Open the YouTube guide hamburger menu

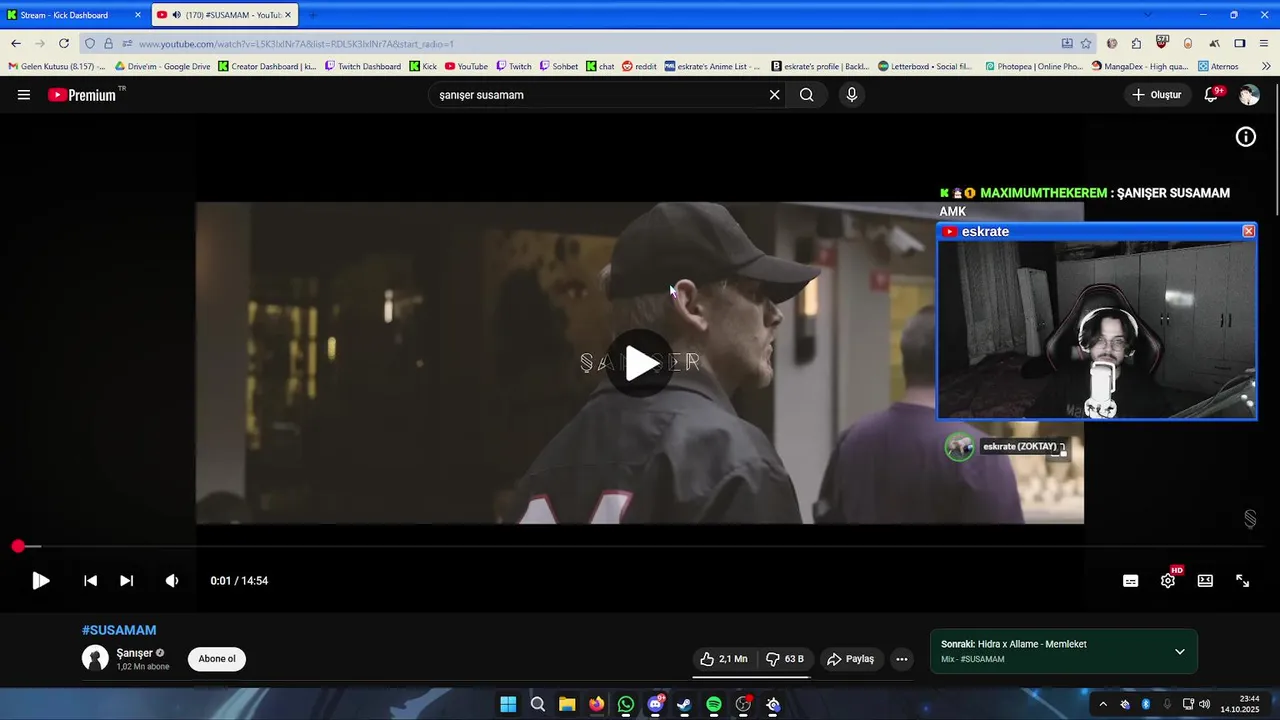click(x=24, y=95)
